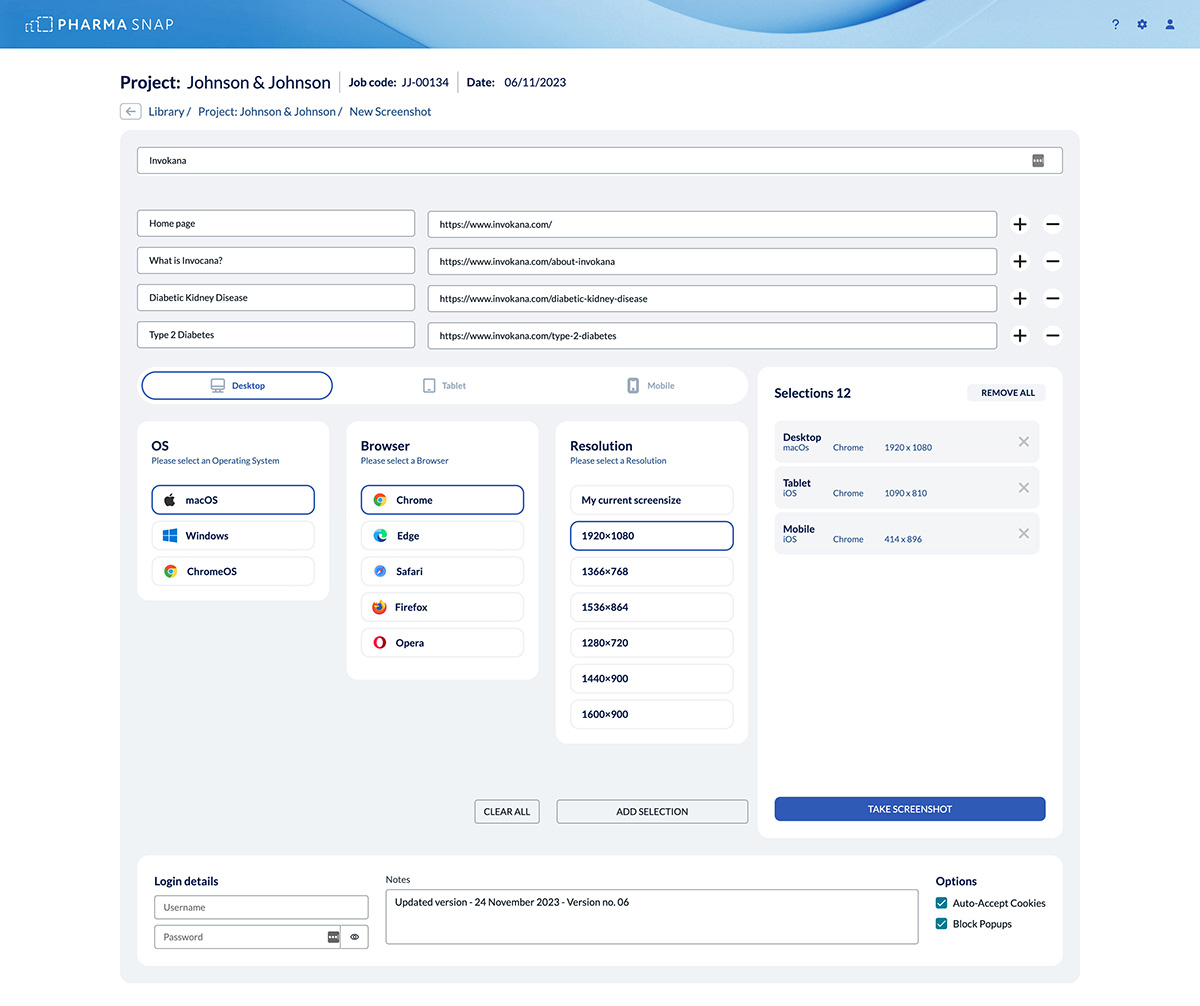Image resolution: width=1200 pixels, height=1006 pixels.
Task: Click the REMOVE ALL button
Action: (1007, 393)
